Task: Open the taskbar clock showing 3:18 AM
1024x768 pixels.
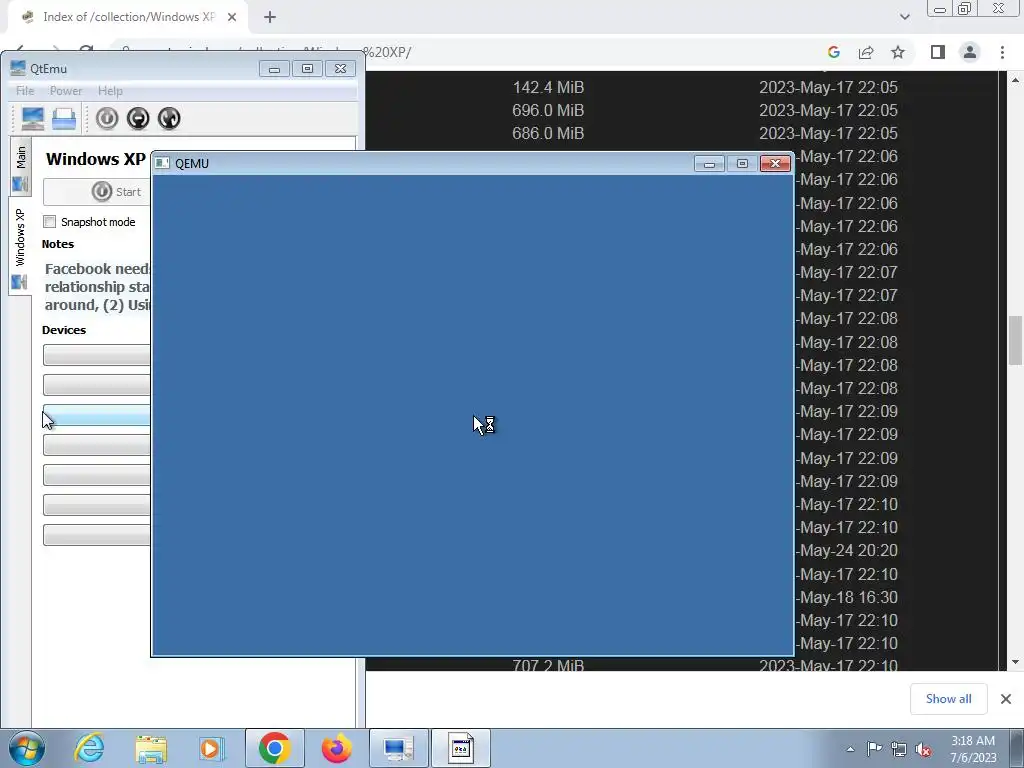Action: (x=973, y=749)
